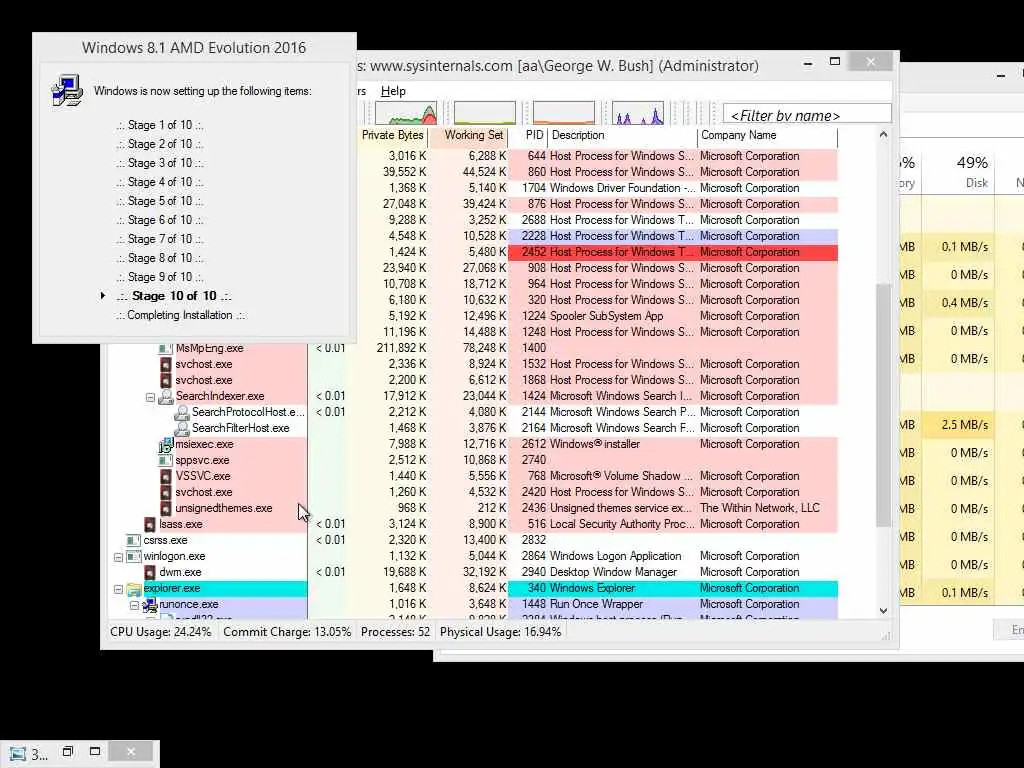Click the Desktop Window Manager description
The image size is (1024, 768).
click(613, 572)
